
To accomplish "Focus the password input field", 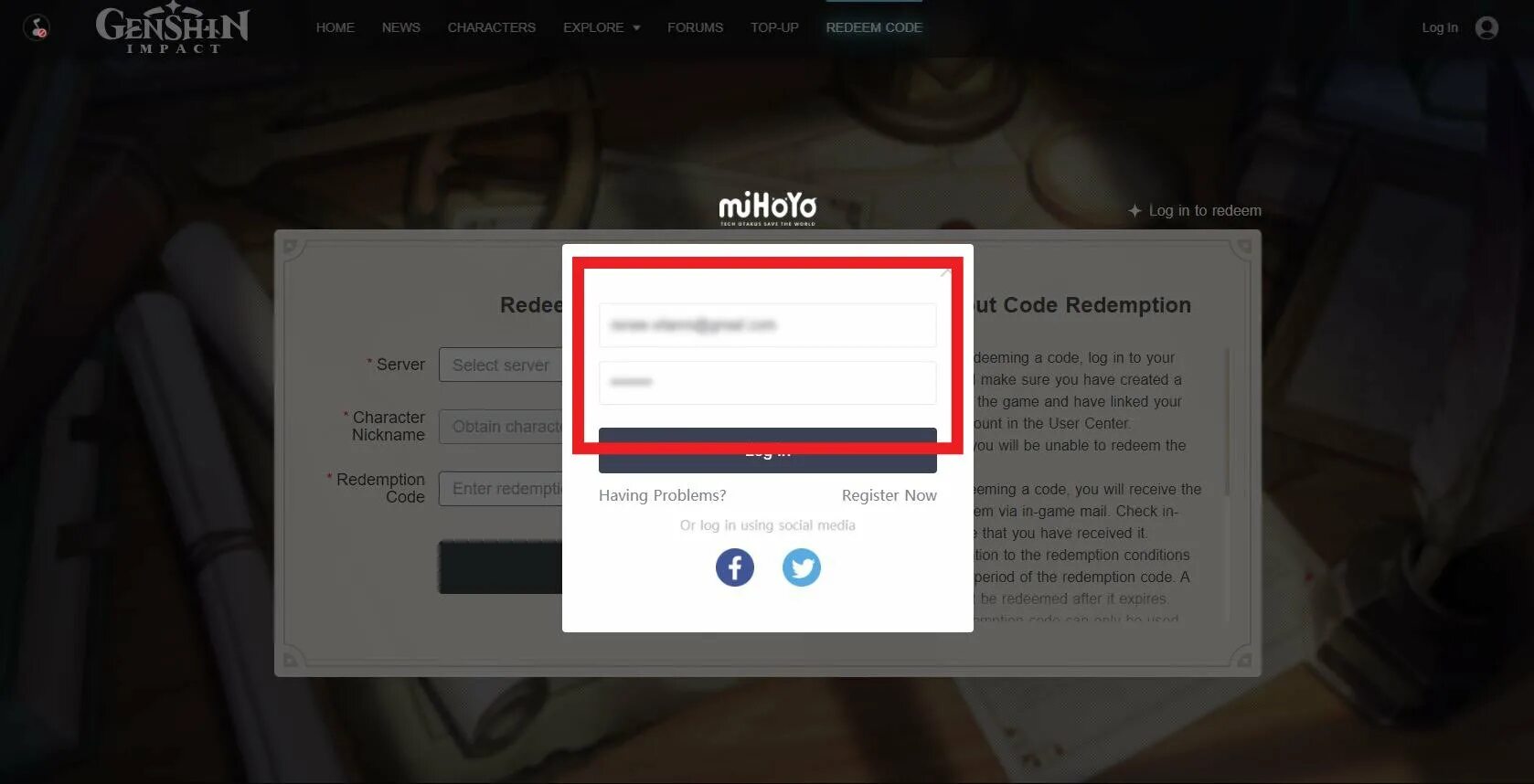I will [768, 383].
